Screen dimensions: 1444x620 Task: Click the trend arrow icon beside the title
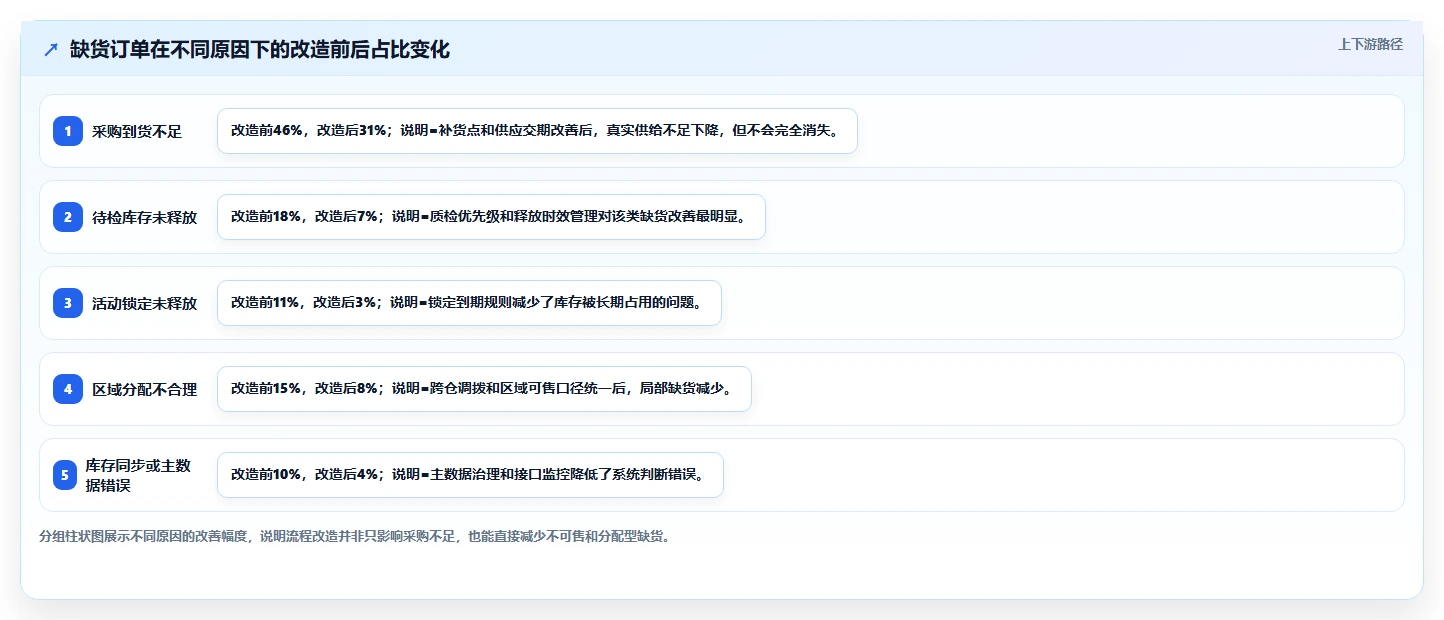pos(51,49)
